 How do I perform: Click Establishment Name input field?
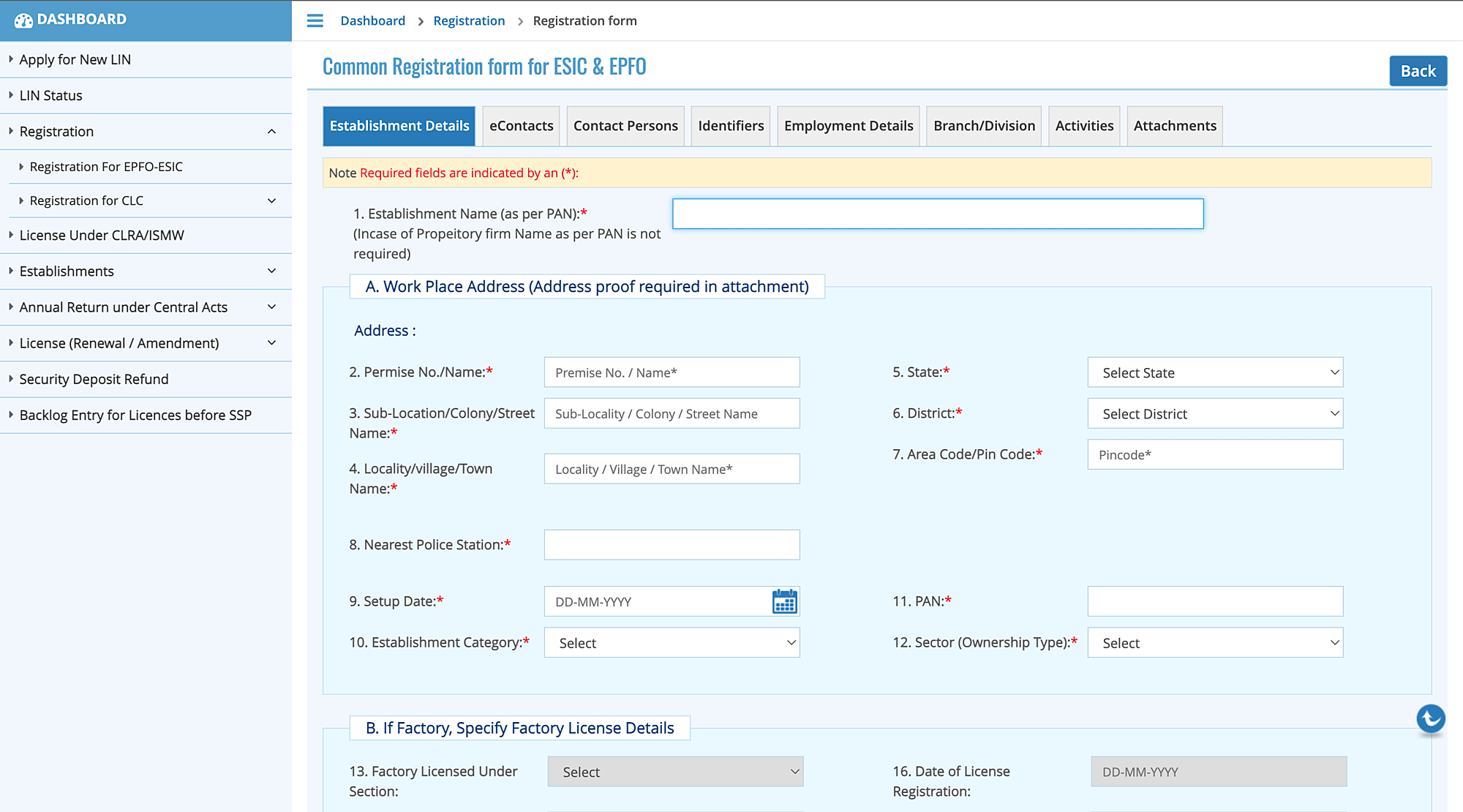938,213
